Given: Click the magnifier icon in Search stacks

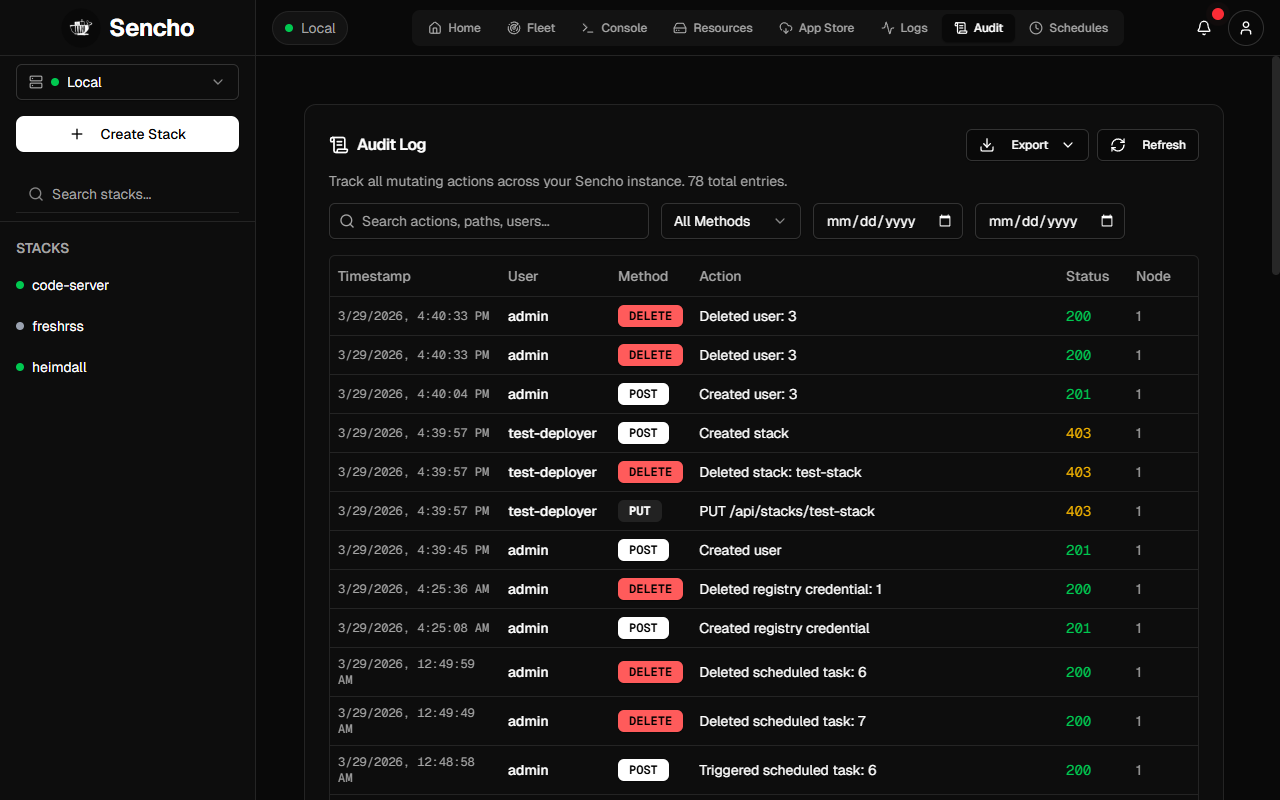Looking at the screenshot, I should (36, 194).
